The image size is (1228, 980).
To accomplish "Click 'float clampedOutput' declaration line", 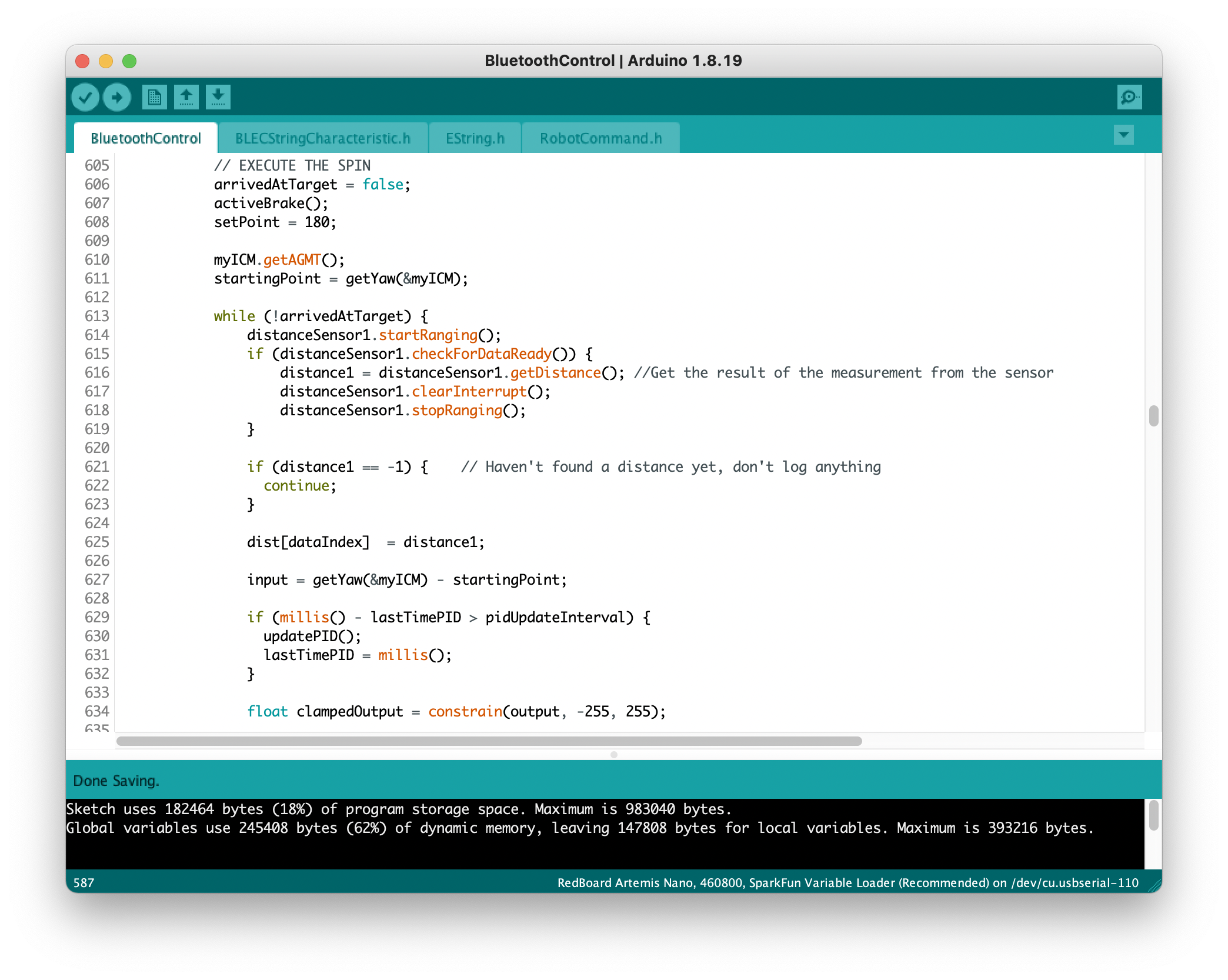I will click(x=456, y=712).
